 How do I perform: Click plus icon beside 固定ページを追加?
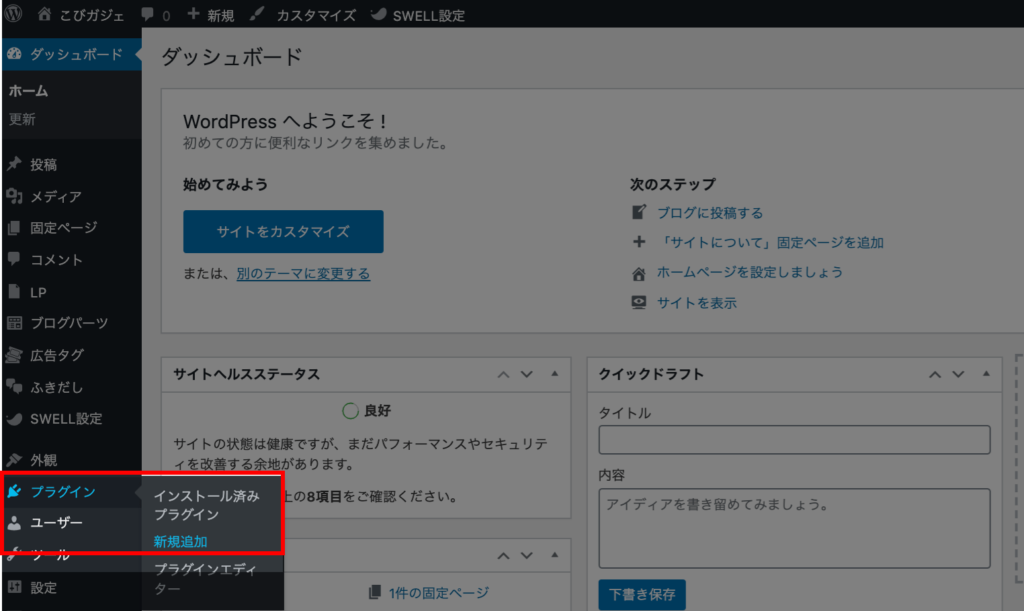coord(639,242)
